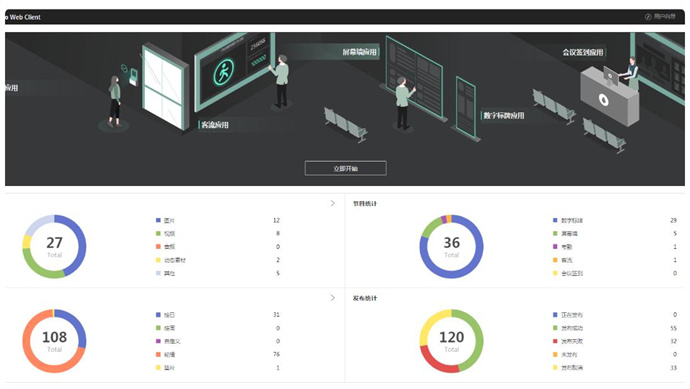Viewport: 690px width, 389px height.
Task: Click the reception desk monitor illustration
Action: (x=611, y=76)
